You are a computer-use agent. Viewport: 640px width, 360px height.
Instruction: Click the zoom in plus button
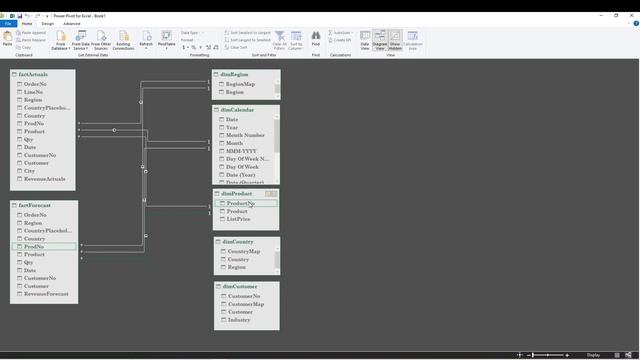[x=567, y=355]
